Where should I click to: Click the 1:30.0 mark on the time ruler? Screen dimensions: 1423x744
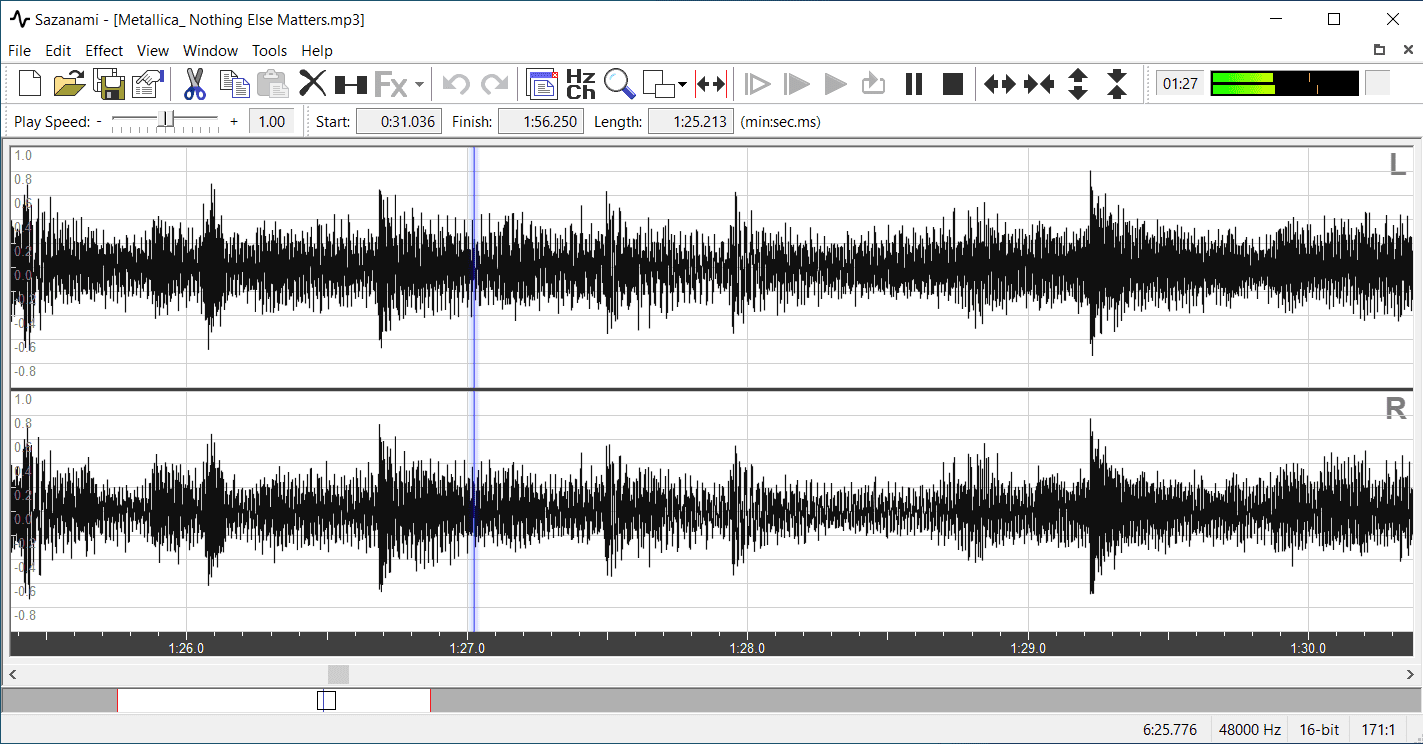coord(1308,648)
